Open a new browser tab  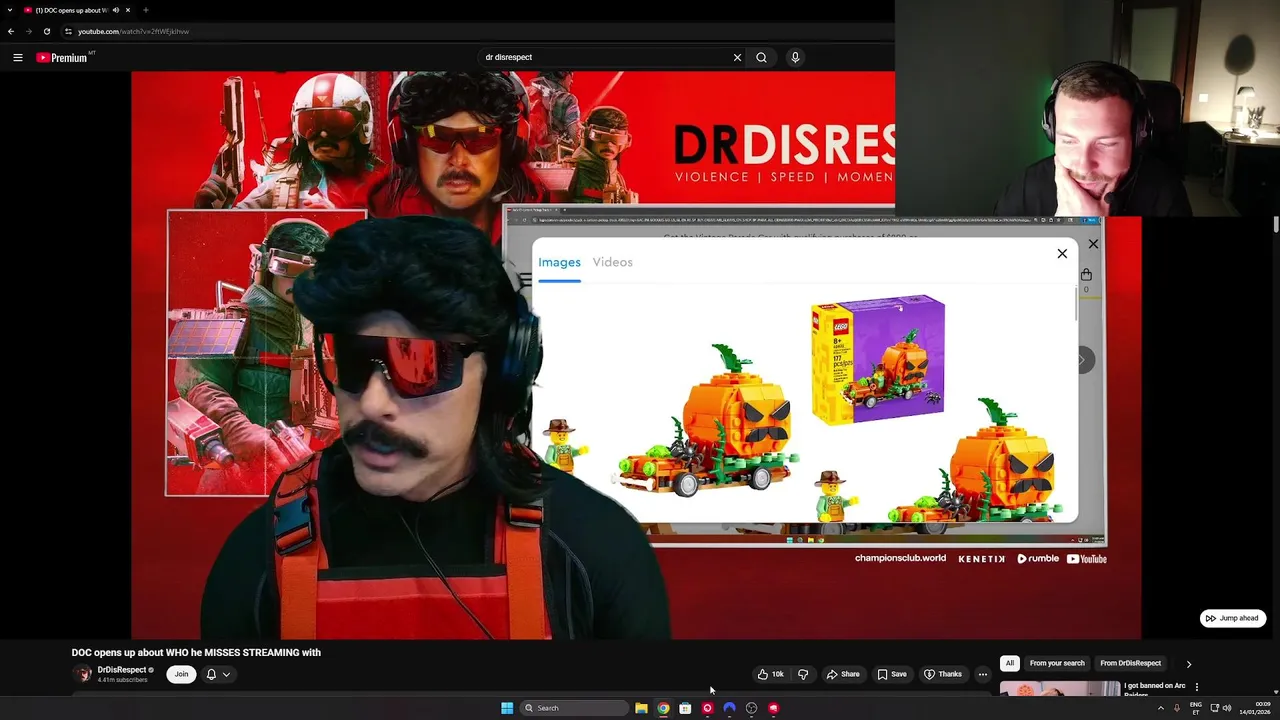tap(146, 10)
